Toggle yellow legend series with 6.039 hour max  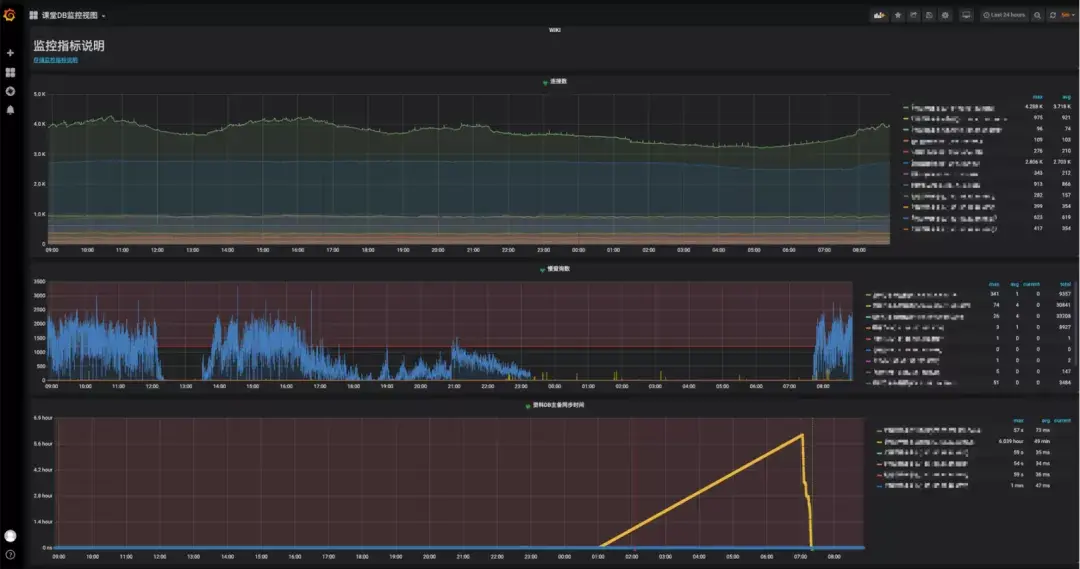925,442
